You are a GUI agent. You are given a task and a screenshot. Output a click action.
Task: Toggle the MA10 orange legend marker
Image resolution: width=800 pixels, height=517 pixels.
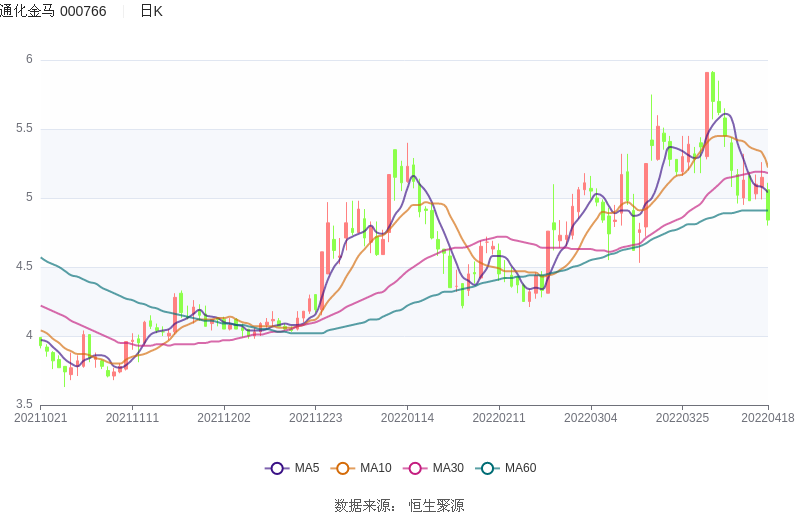pyautogui.click(x=343, y=468)
